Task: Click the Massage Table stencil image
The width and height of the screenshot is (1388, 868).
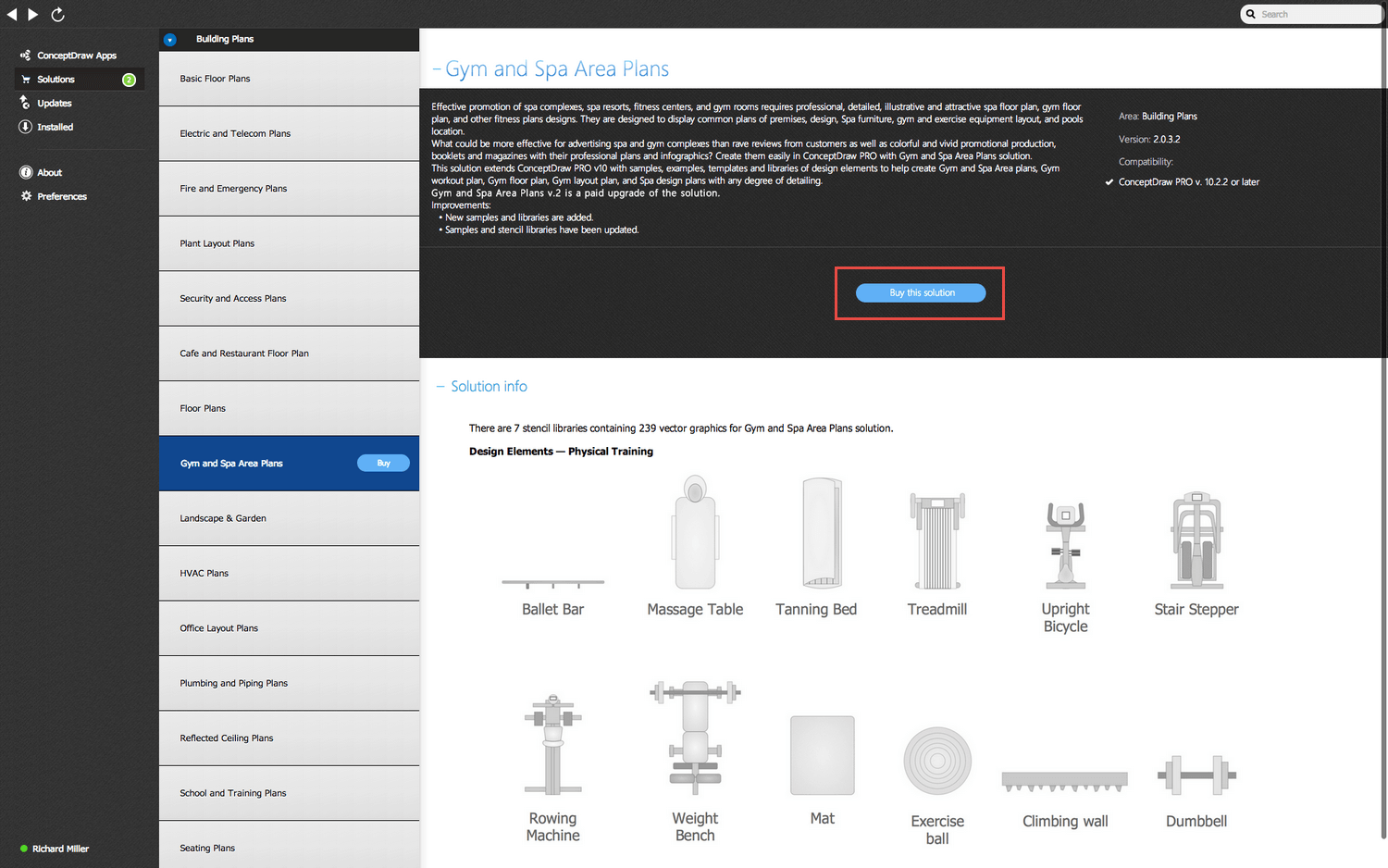Action: (696, 532)
